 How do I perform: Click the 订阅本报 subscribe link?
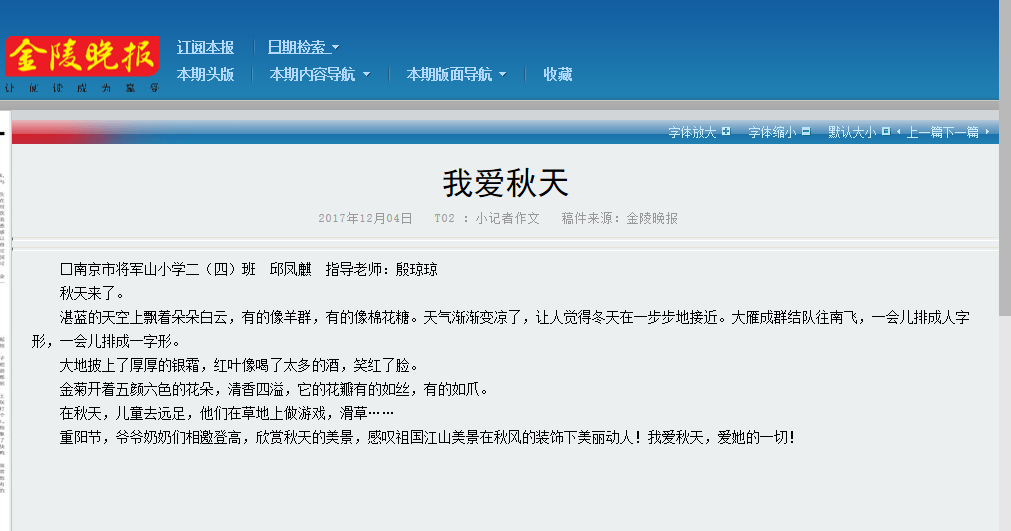pos(205,47)
